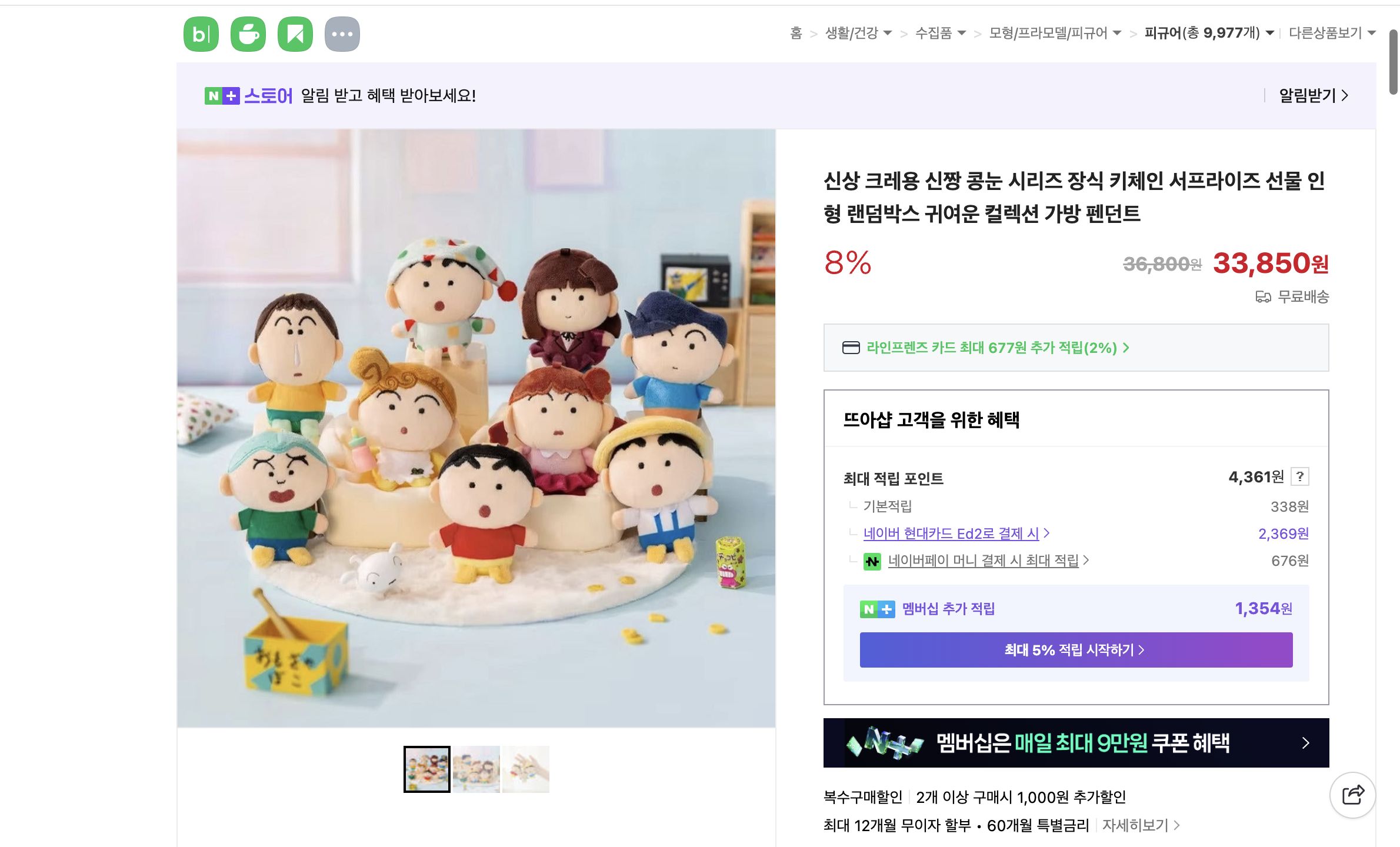Save the product with the Keep bookmark icon

coord(296,34)
